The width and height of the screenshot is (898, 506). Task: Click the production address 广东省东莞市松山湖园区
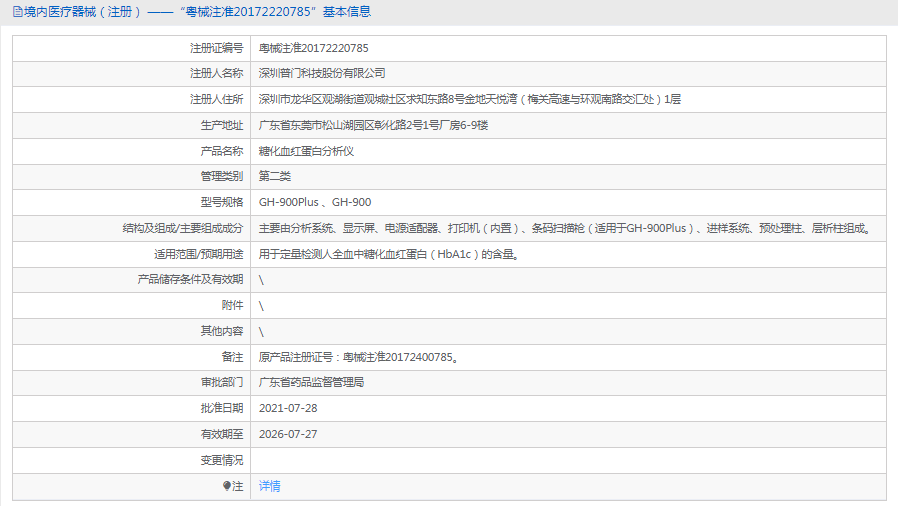(373, 125)
